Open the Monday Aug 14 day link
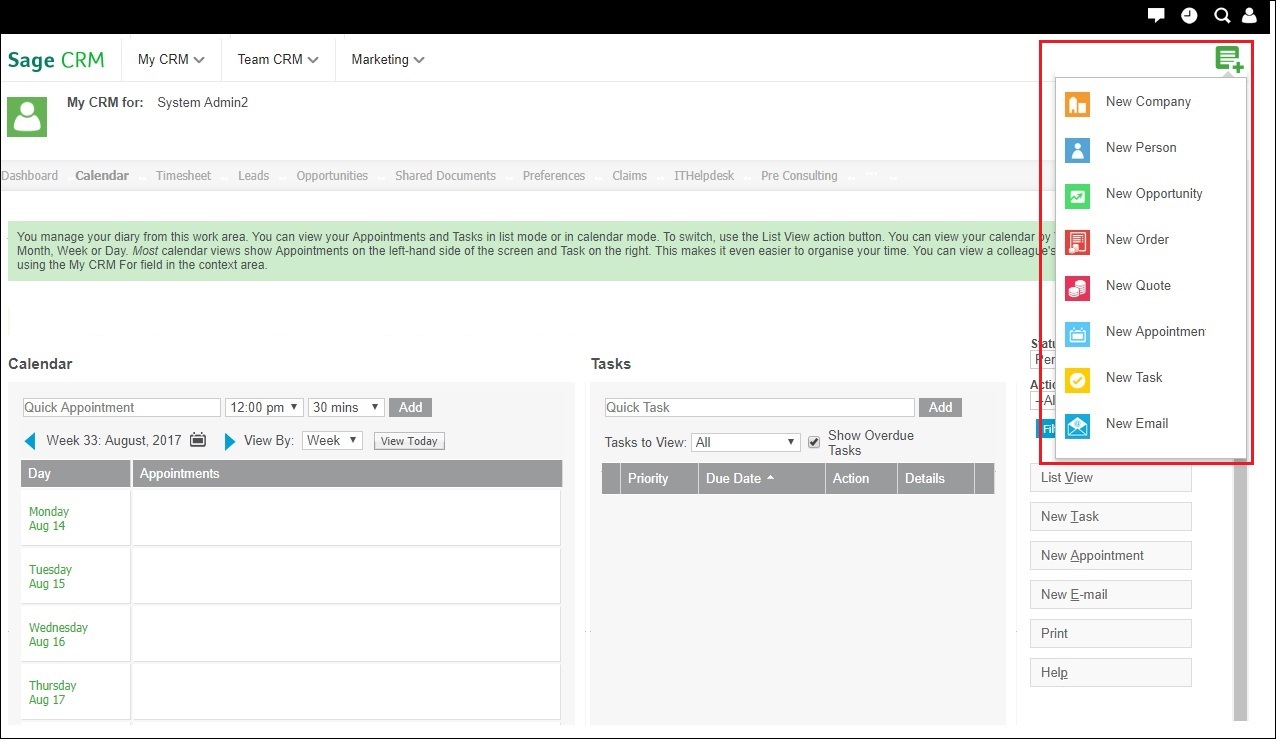Image resolution: width=1277 pixels, height=739 pixels. (x=48, y=519)
